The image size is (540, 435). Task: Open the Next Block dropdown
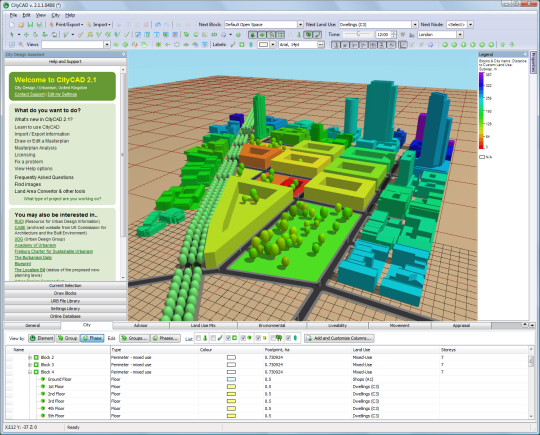coord(300,24)
